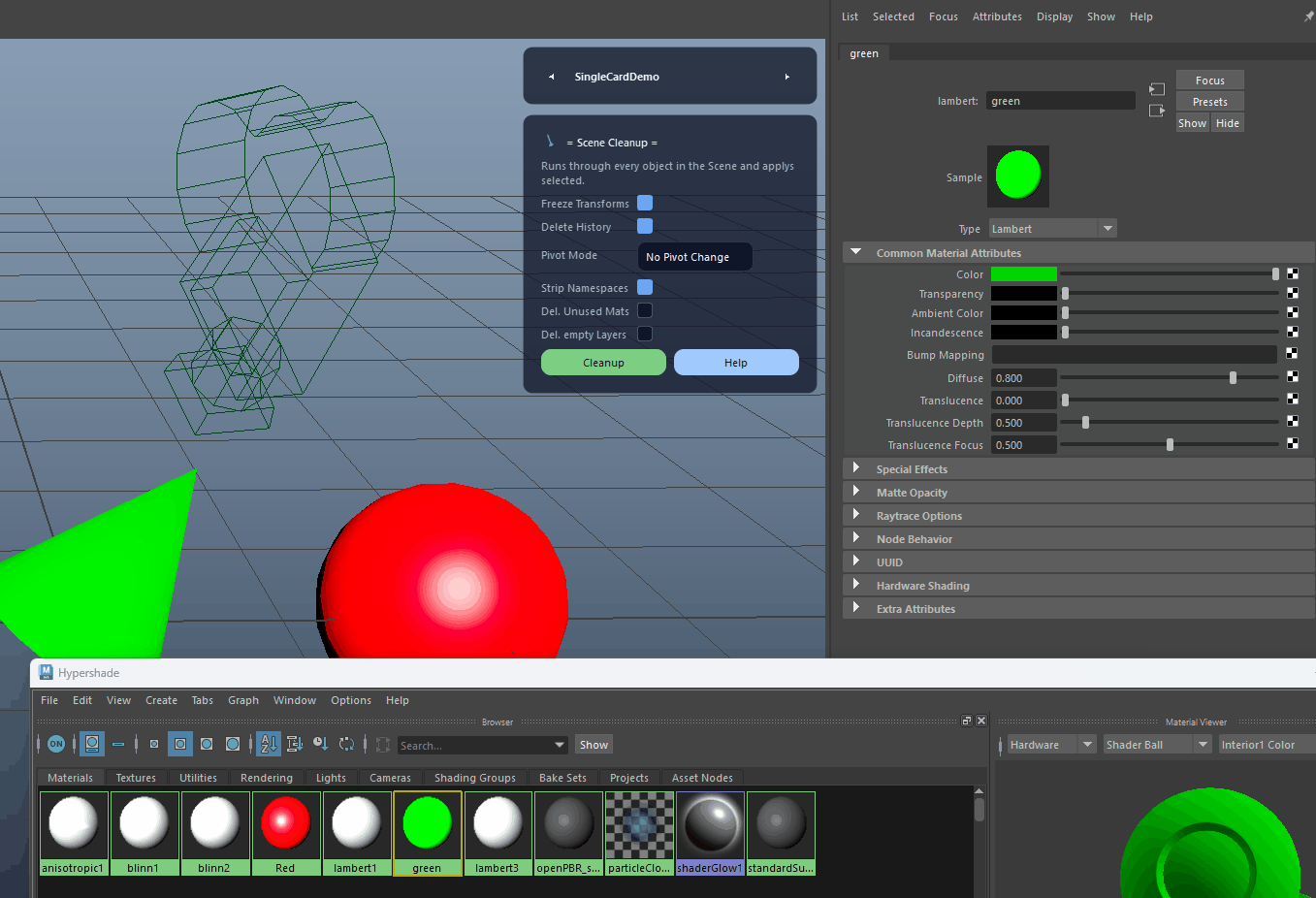Close the Hypershade Browser panel
Screen dimensions: 1316x898
point(981,721)
